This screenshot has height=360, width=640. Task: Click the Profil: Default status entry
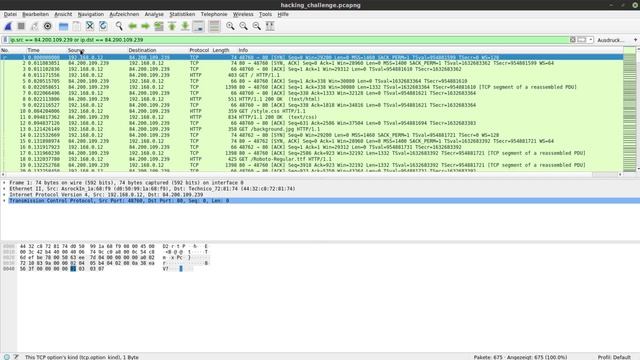(614, 357)
